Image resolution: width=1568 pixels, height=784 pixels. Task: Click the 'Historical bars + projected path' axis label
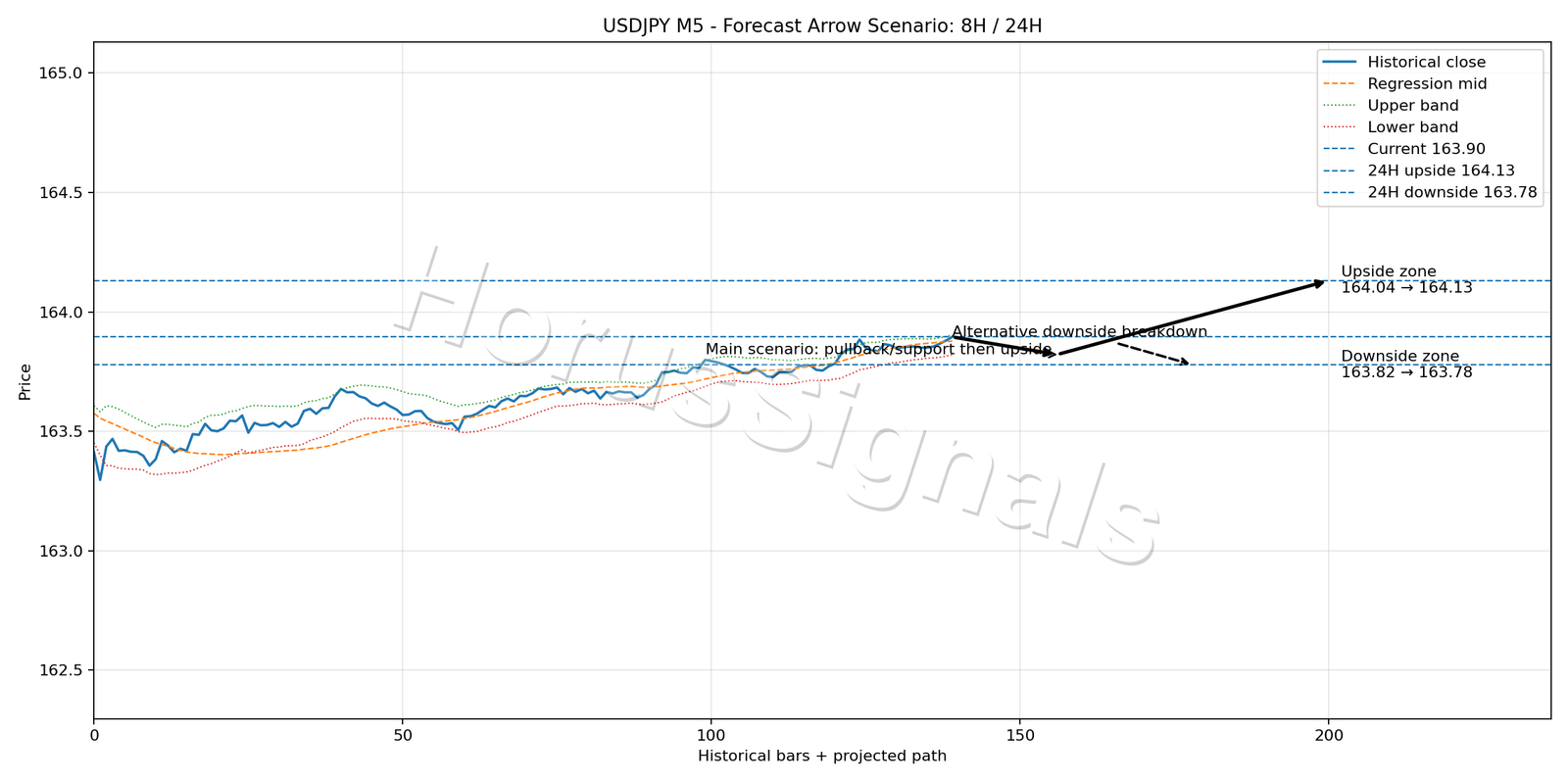tap(822, 756)
